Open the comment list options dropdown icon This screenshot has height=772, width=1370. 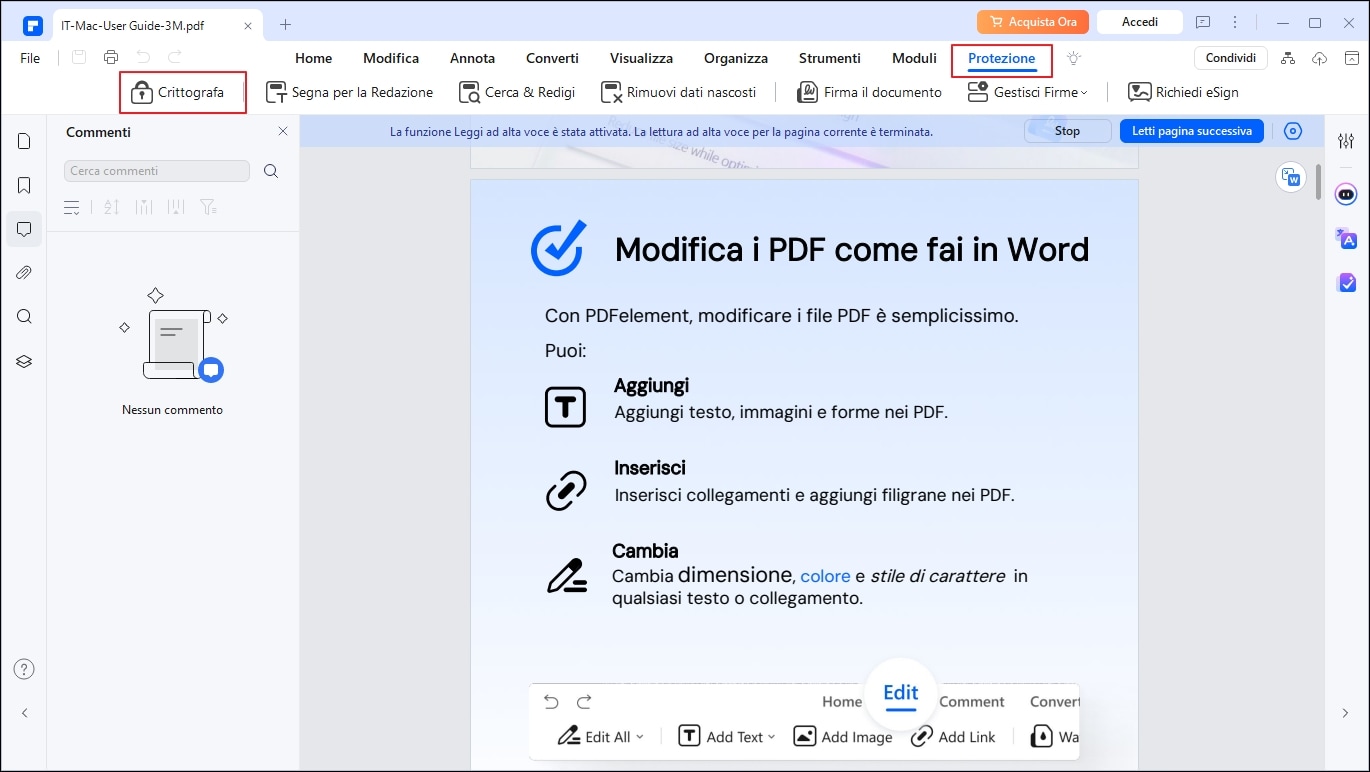(72, 207)
